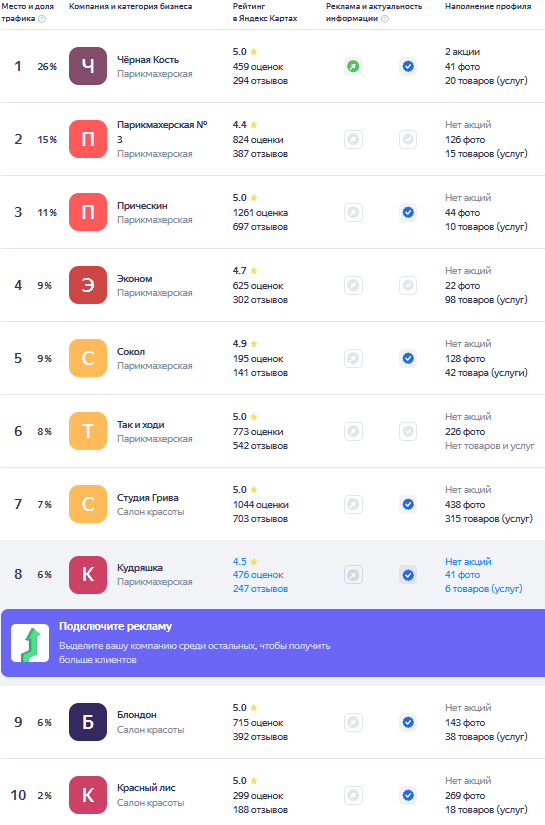Viewport: 545px width, 825px height.
Task: Click the green advertising icon for Чёрная Кость
Action: [x=354, y=66]
